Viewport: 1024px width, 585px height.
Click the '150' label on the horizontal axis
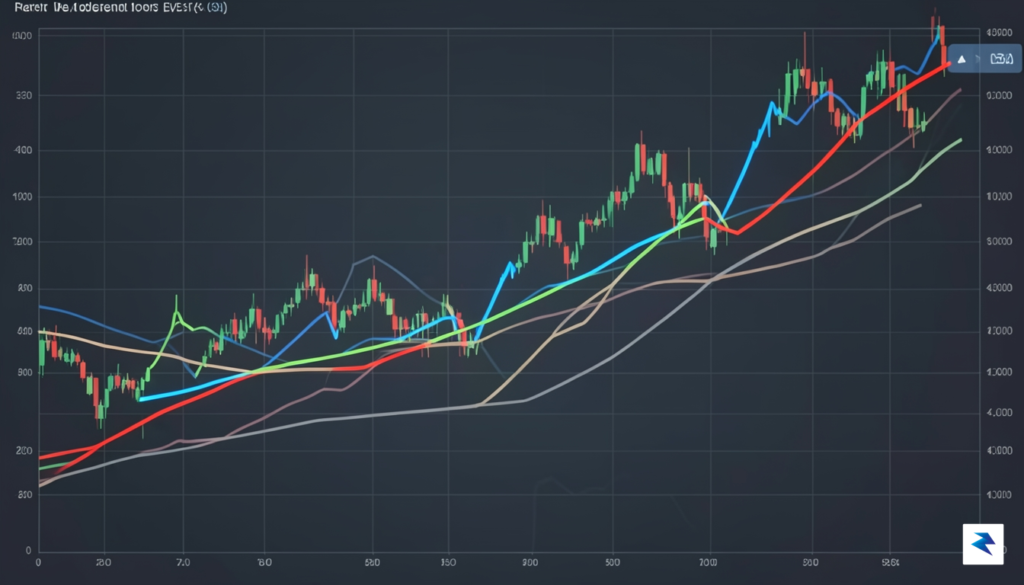448,562
